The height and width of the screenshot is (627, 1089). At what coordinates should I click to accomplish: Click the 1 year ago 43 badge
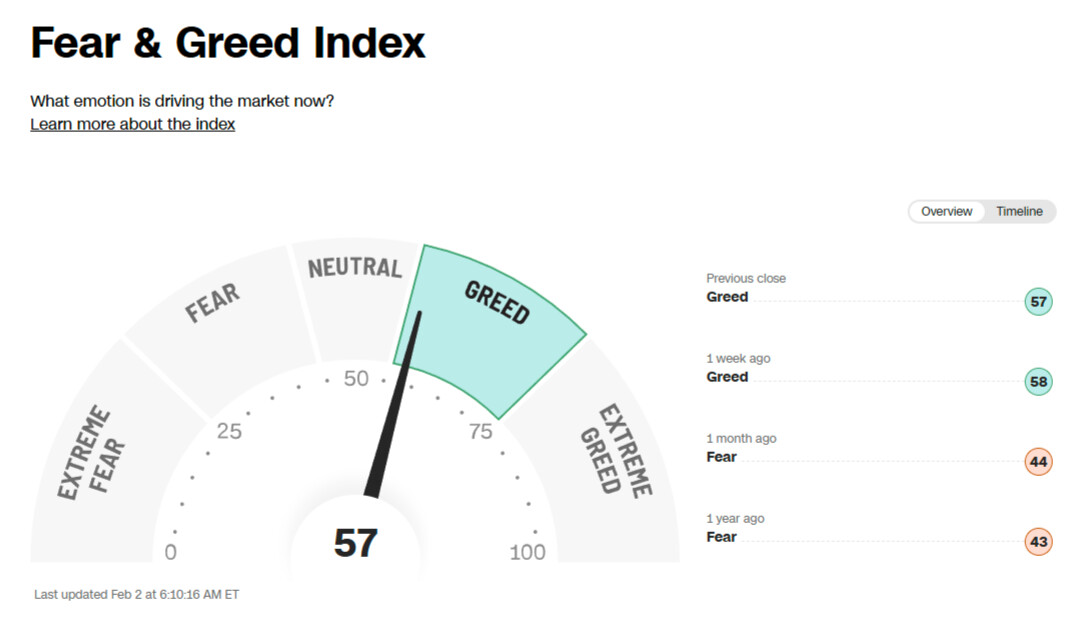pos(1038,542)
